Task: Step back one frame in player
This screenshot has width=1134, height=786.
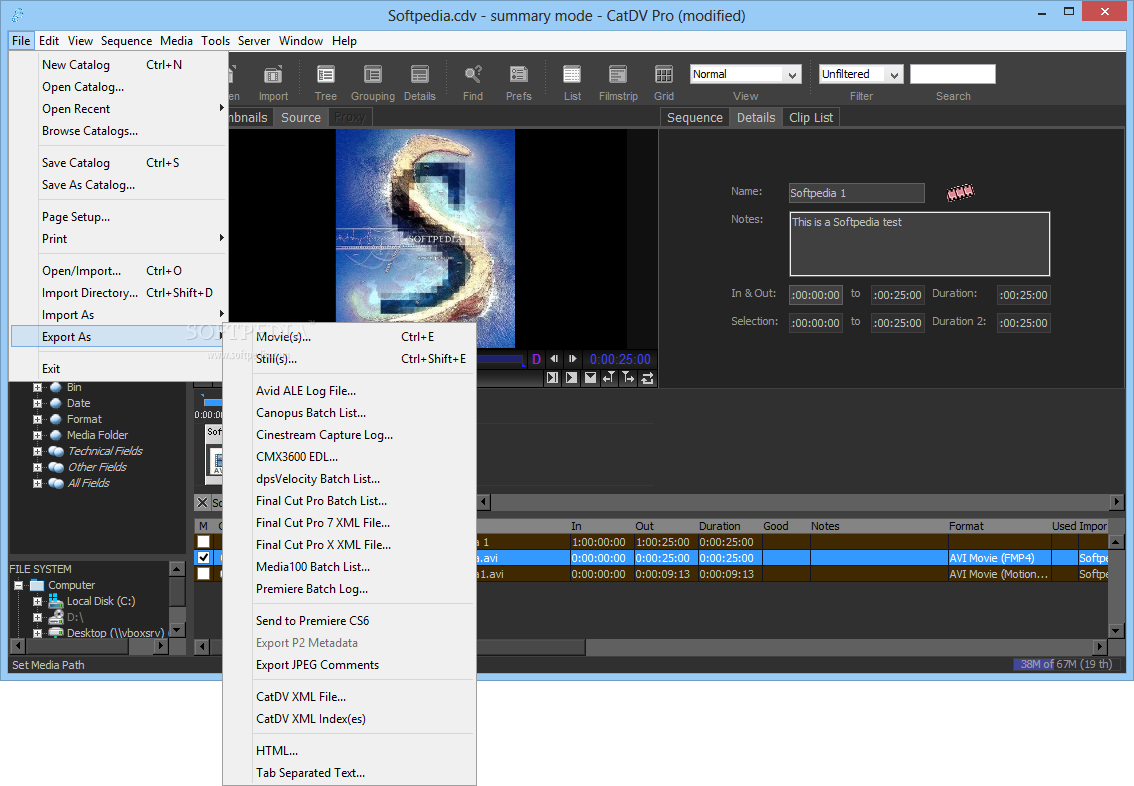Action: (554, 359)
